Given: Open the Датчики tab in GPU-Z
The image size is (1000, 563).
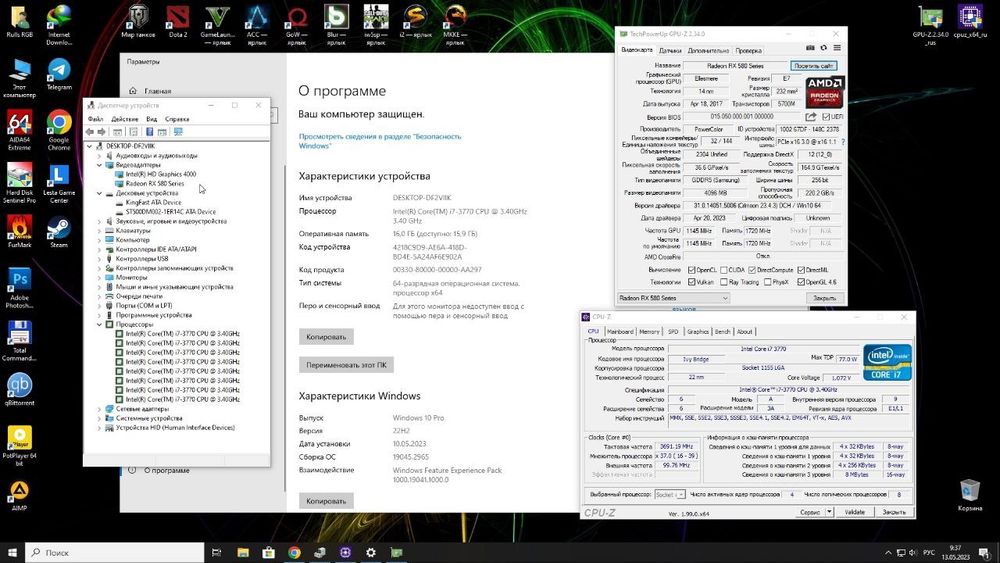Looking at the screenshot, I should click(670, 50).
